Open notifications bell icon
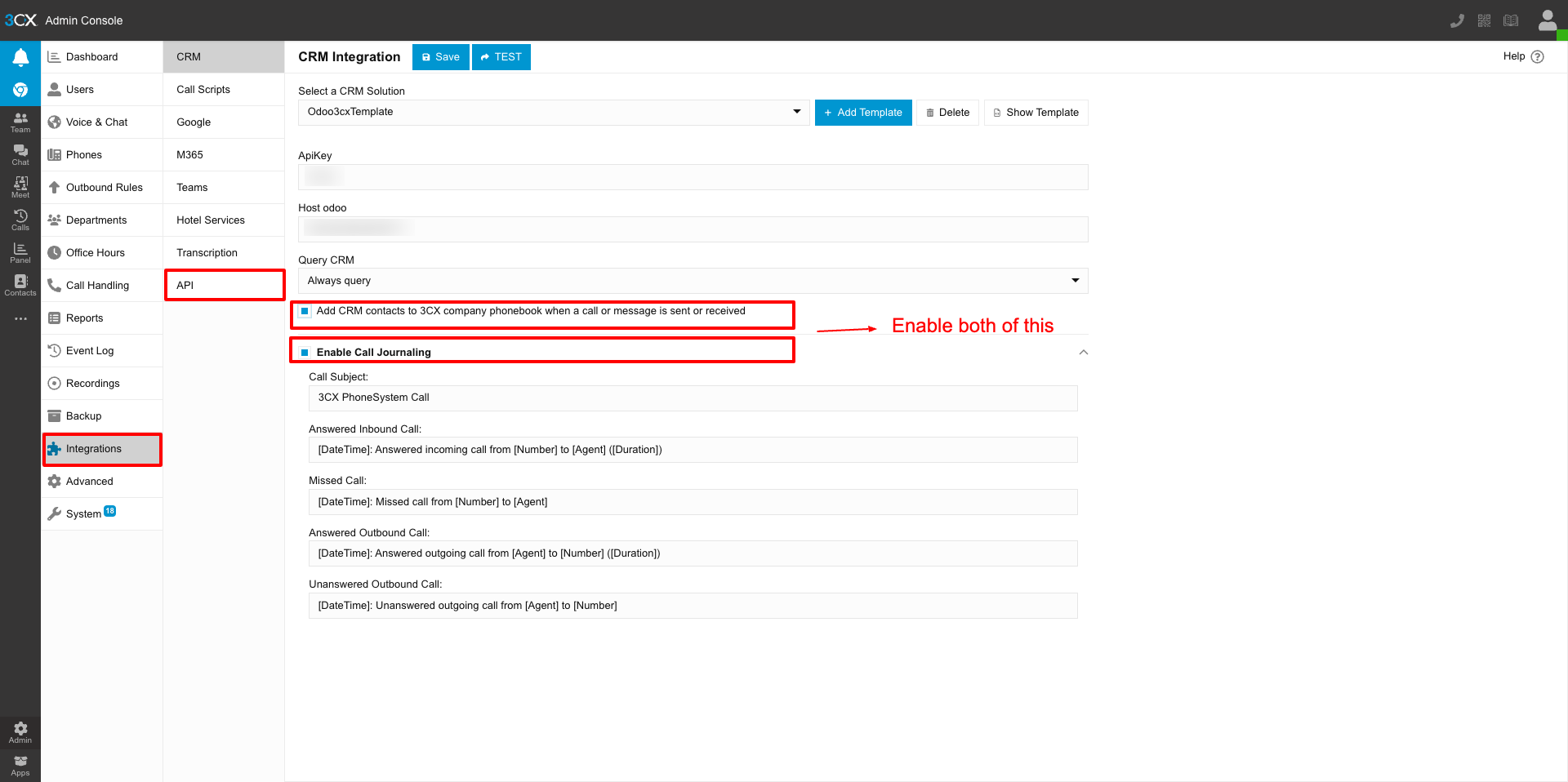Screen dimensions: 1568x782 point(20,57)
